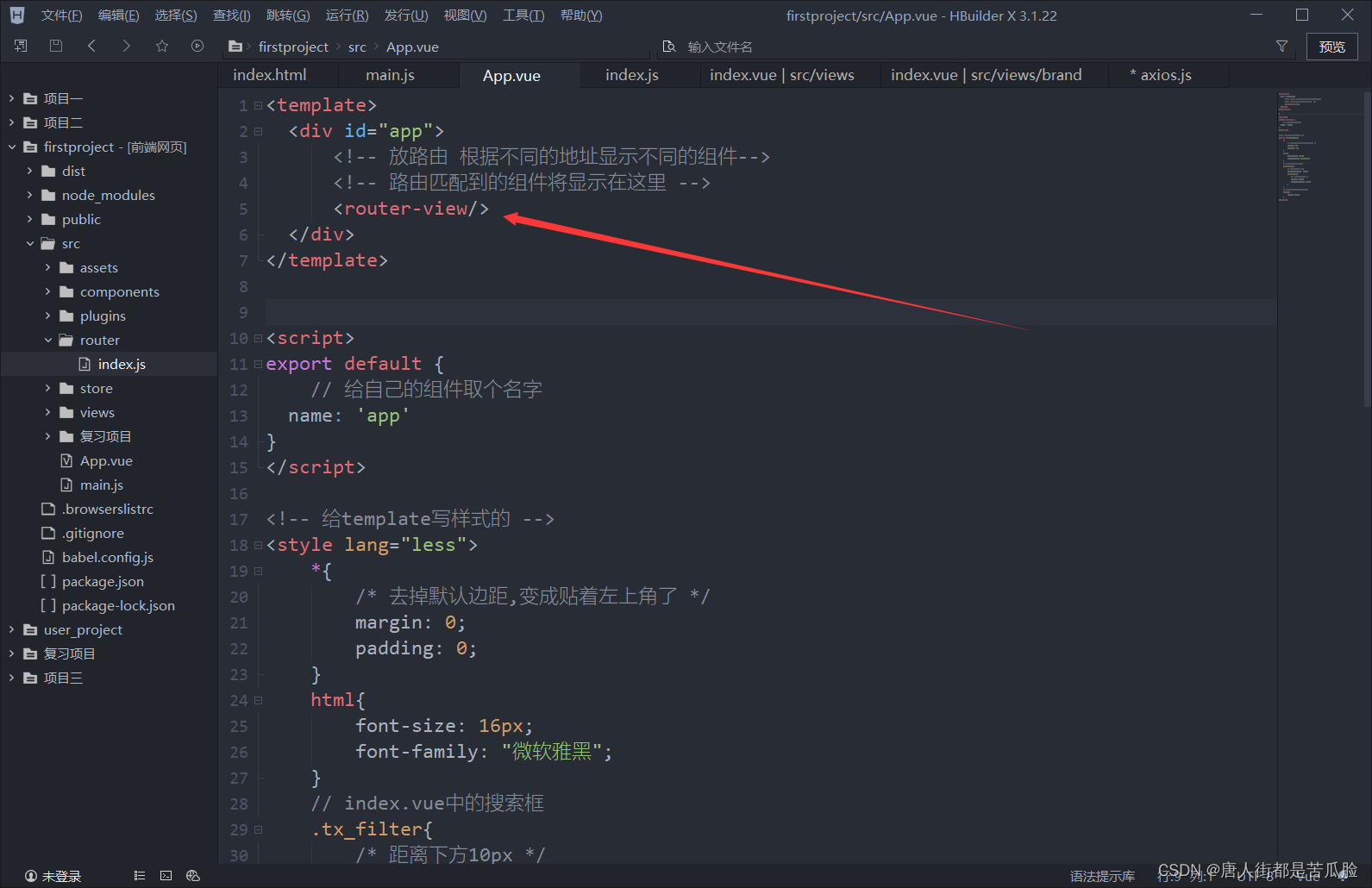The height and width of the screenshot is (888, 1372).
Task: Place cursor on empty line 9
Action: pos(770,312)
